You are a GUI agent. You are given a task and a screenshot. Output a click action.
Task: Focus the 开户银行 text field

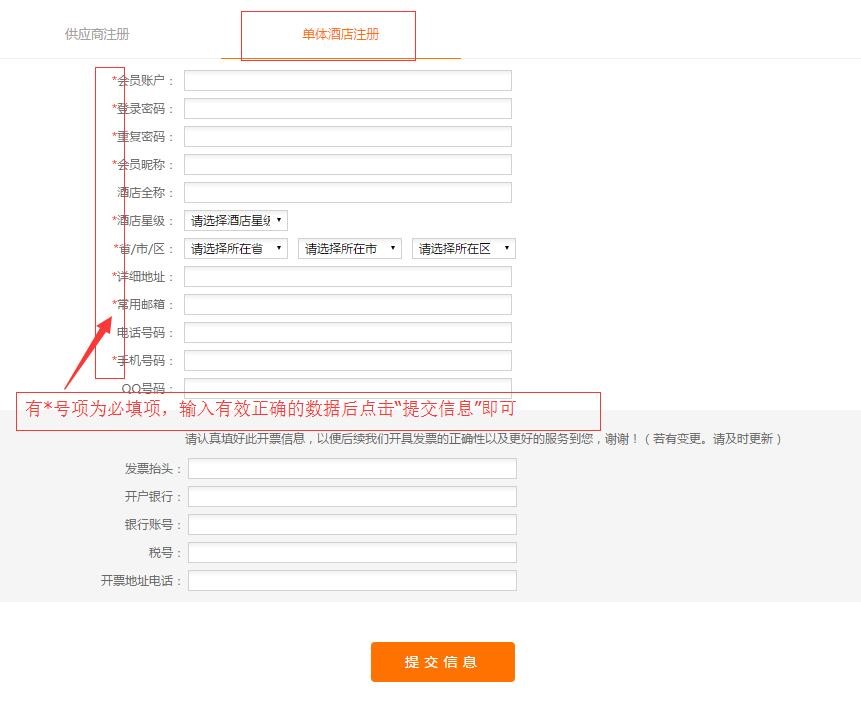pyautogui.click(x=352, y=497)
